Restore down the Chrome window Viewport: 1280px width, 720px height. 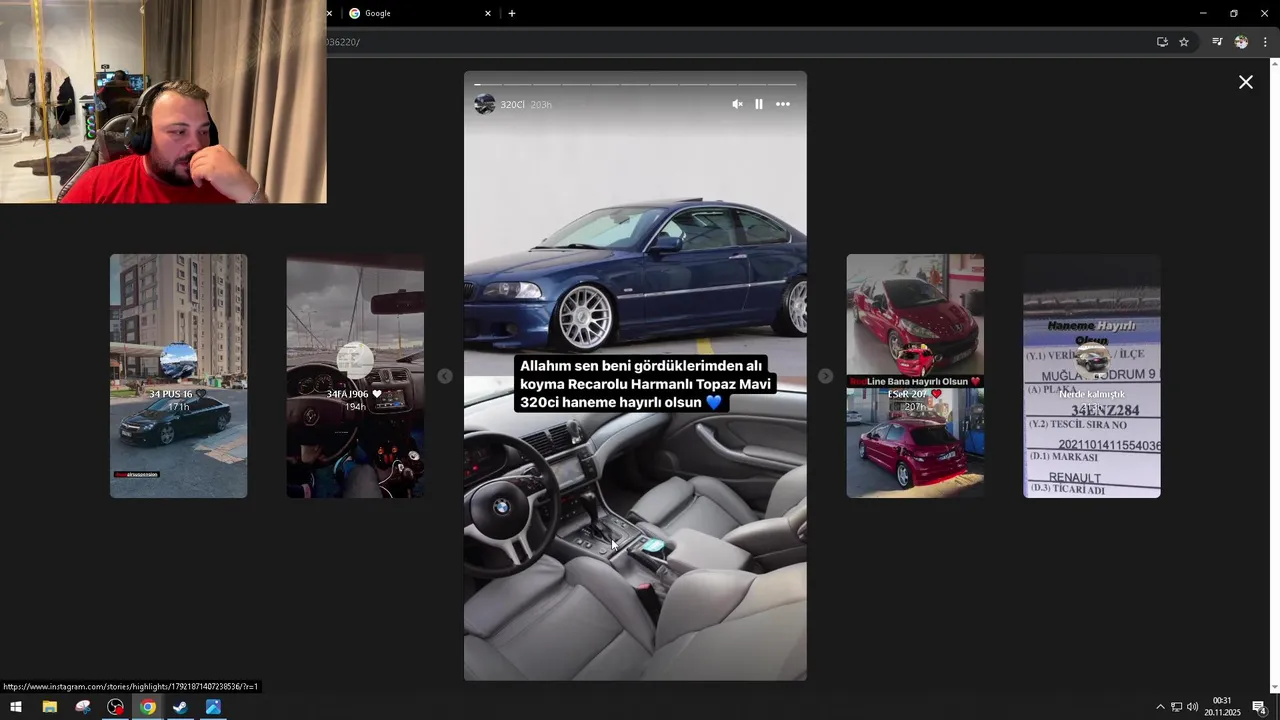tap(1233, 13)
